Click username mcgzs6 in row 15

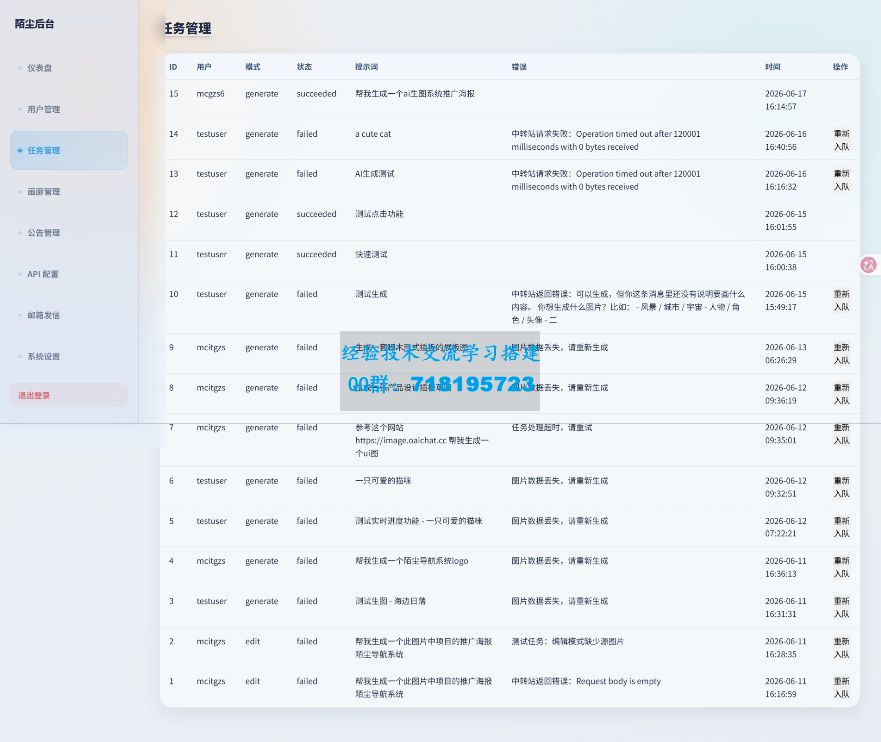211,94
